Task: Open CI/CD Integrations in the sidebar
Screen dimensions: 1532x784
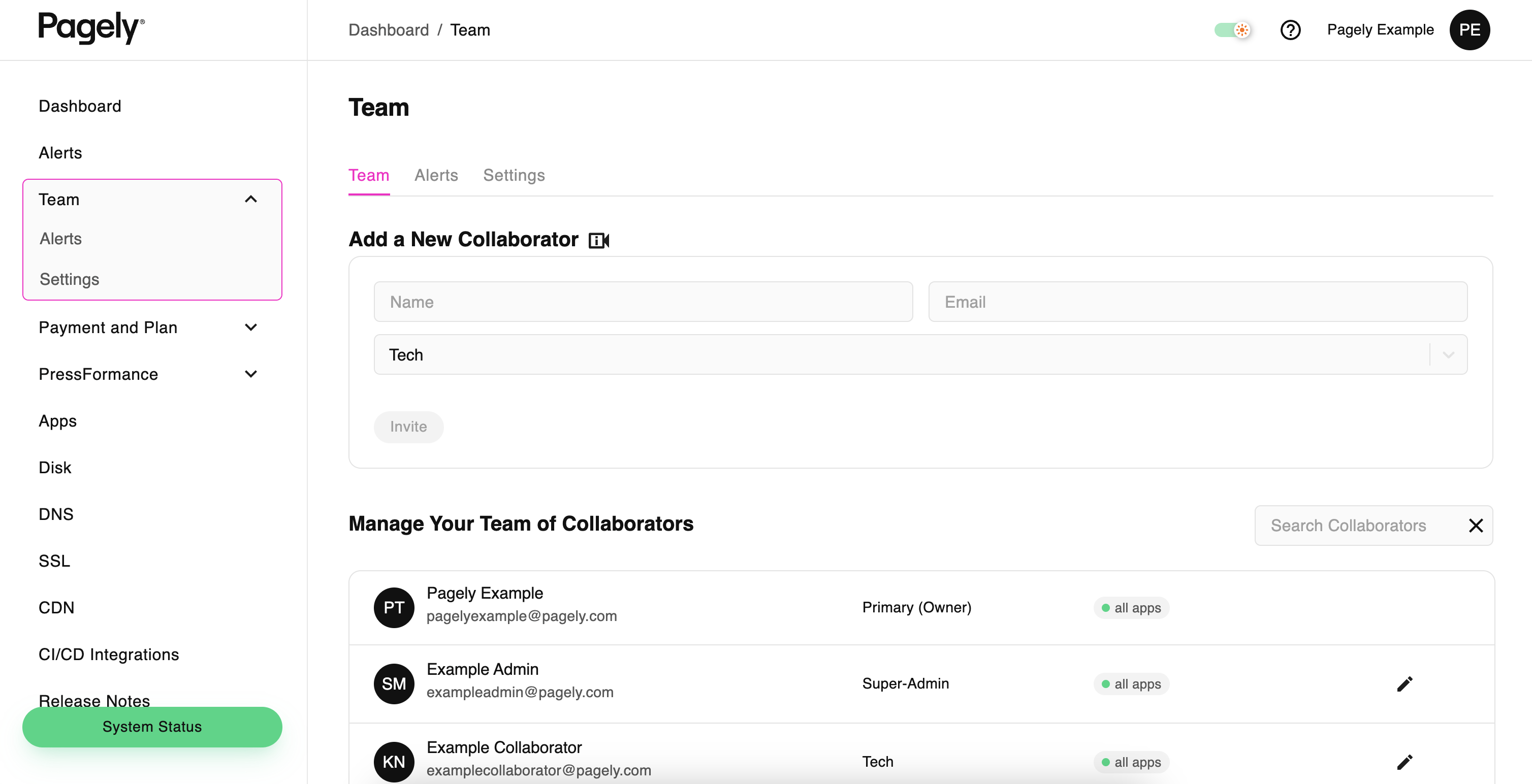Action: coord(109,655)
